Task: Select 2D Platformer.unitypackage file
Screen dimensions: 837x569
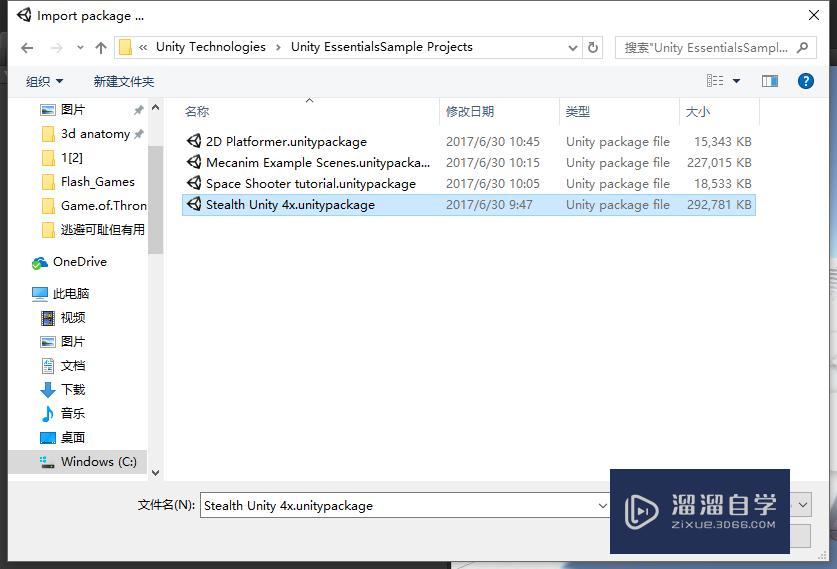Action: tap(469, 141)
